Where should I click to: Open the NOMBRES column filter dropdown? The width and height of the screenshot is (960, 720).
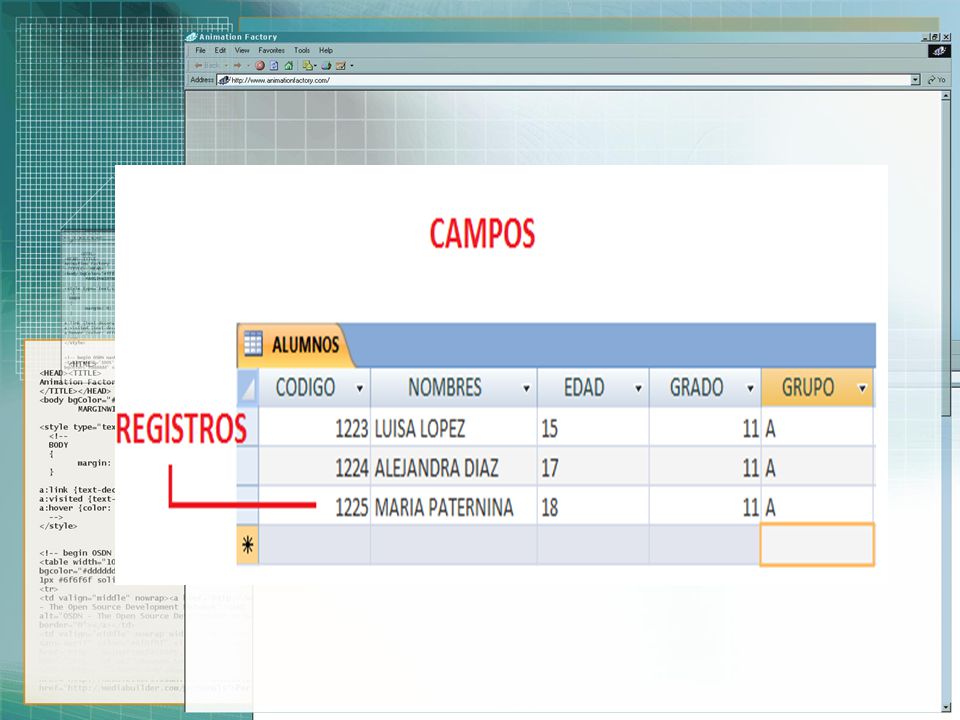(x=526, y=388)
